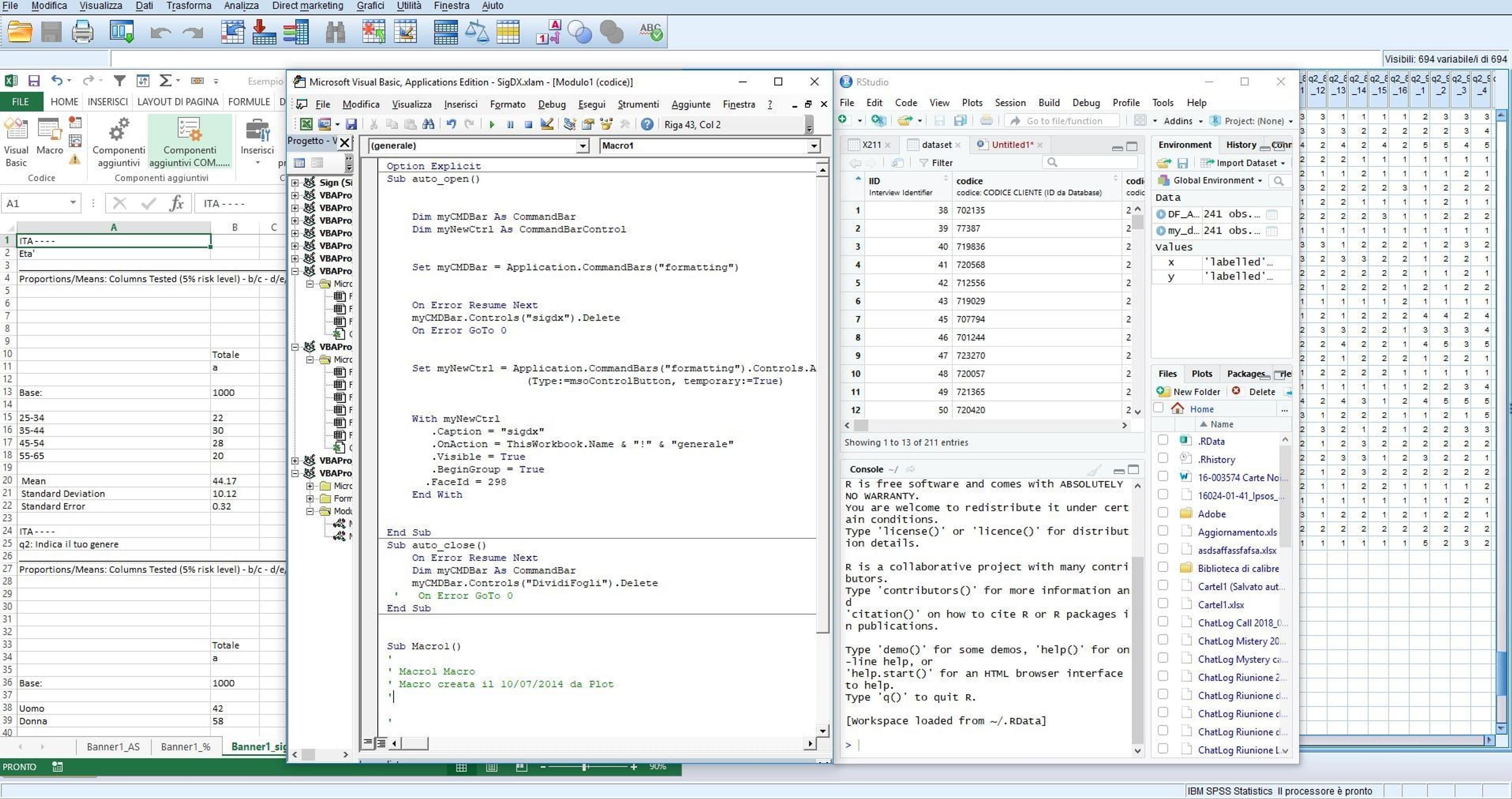The height and width of the screenshot is (799, 1512).
Task: Open the Debug menu in VBA editor
Action: (x=551, y=104)
